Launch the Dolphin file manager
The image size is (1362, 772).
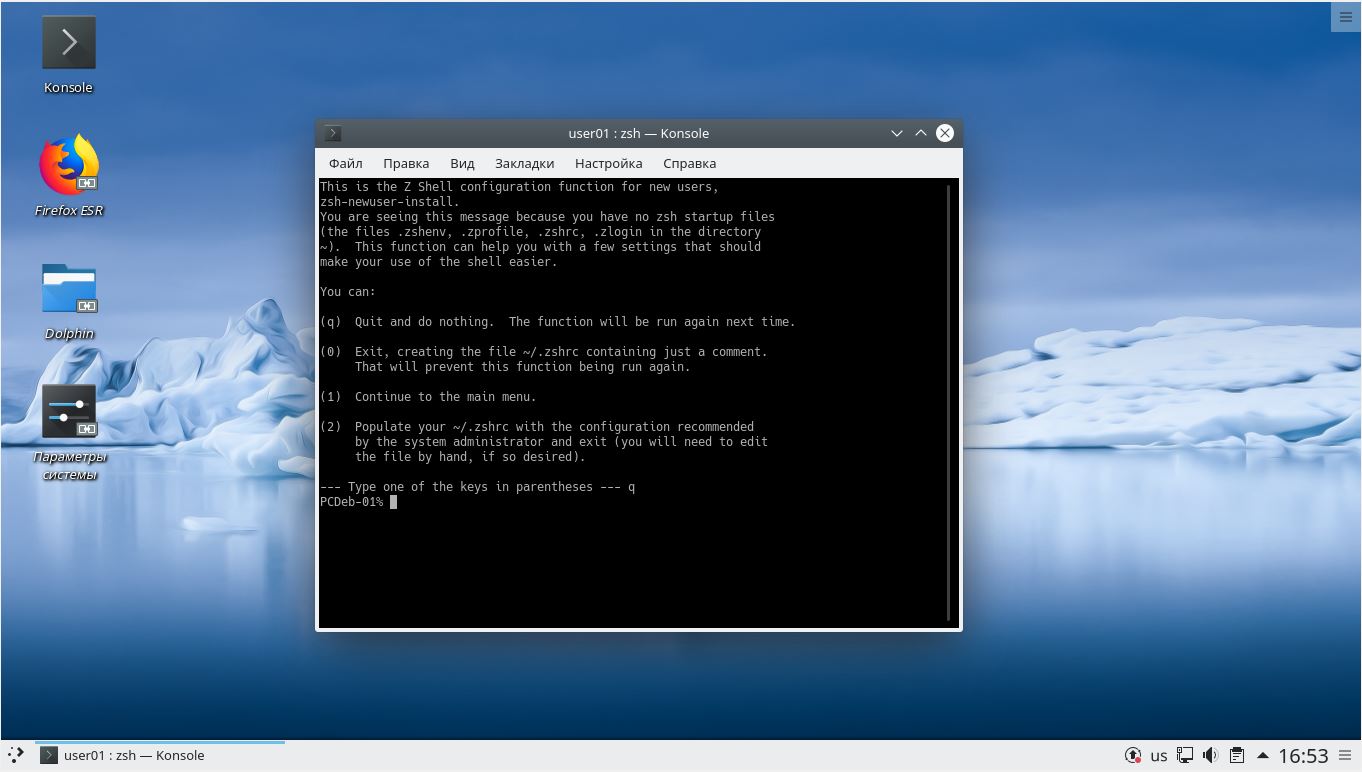(x=68, y=289)
